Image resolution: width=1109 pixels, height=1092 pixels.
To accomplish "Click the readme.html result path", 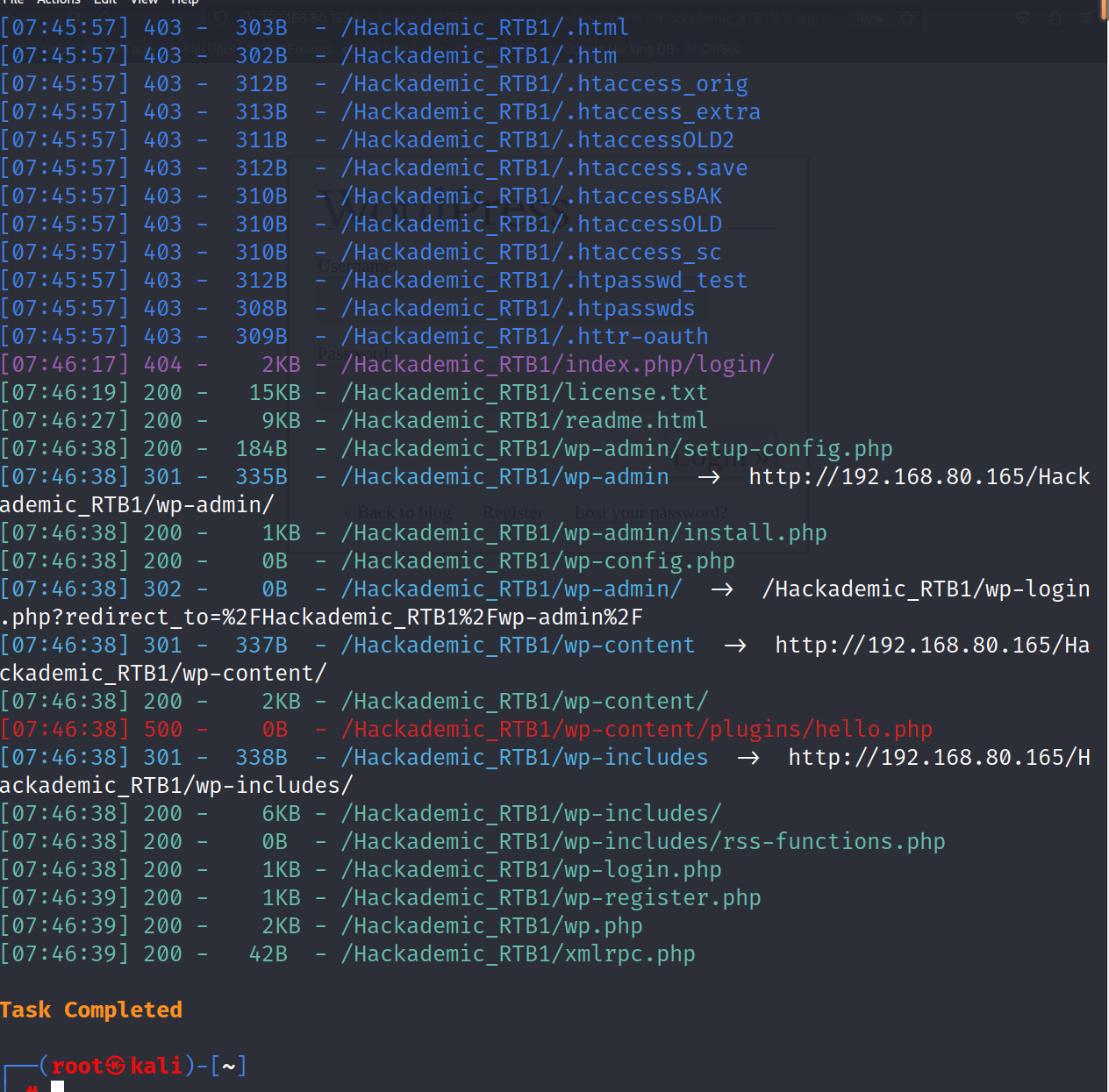I will coord(524,420).
